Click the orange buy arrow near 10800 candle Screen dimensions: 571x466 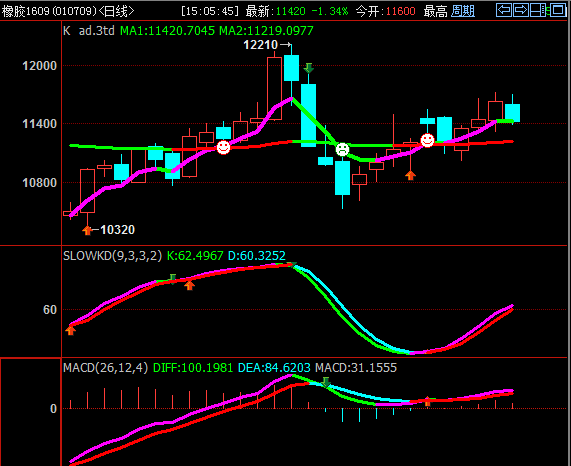pos(410,175)
